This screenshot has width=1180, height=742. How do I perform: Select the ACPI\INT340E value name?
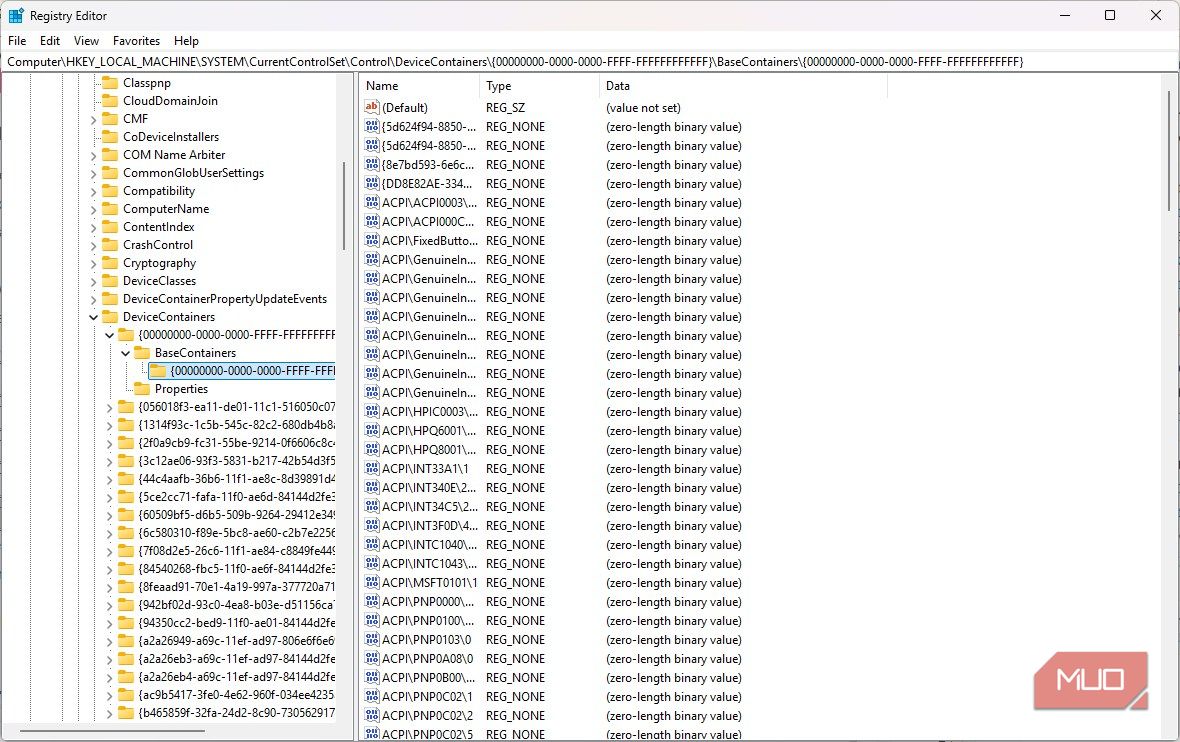click(x=429, y=488)
